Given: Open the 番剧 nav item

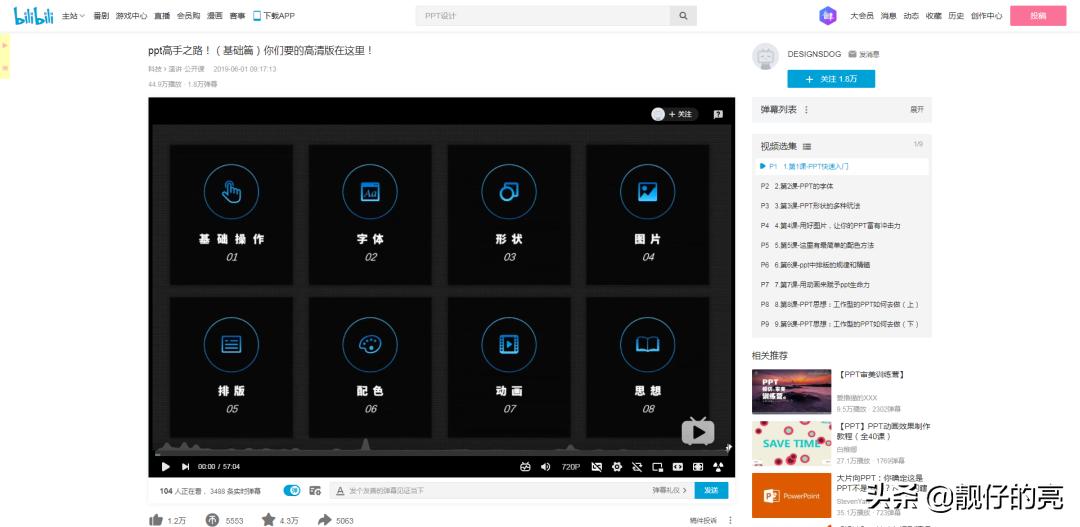Looking at the screenshot, I should click(101, 16).
